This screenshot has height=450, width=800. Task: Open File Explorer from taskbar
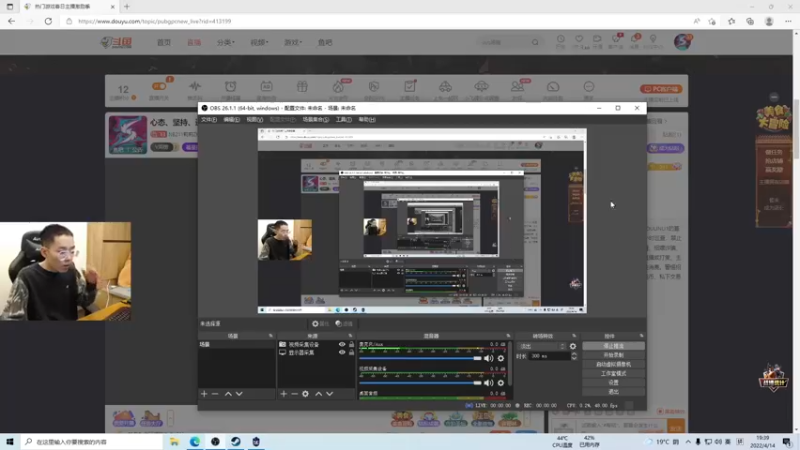(x=174, y=442)
